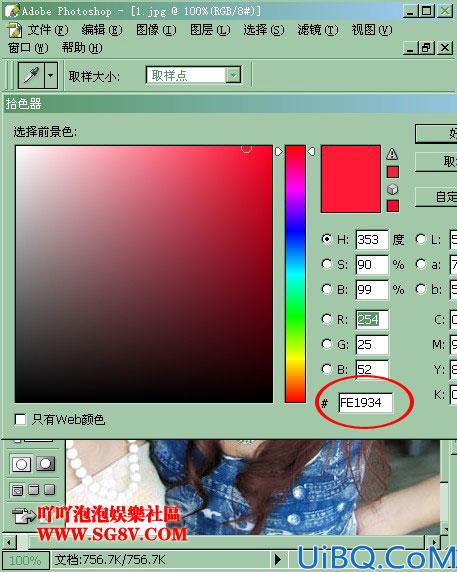The image size is (457, 572).
Task: Open the 文件(F) menu
Action: point(48,30)
